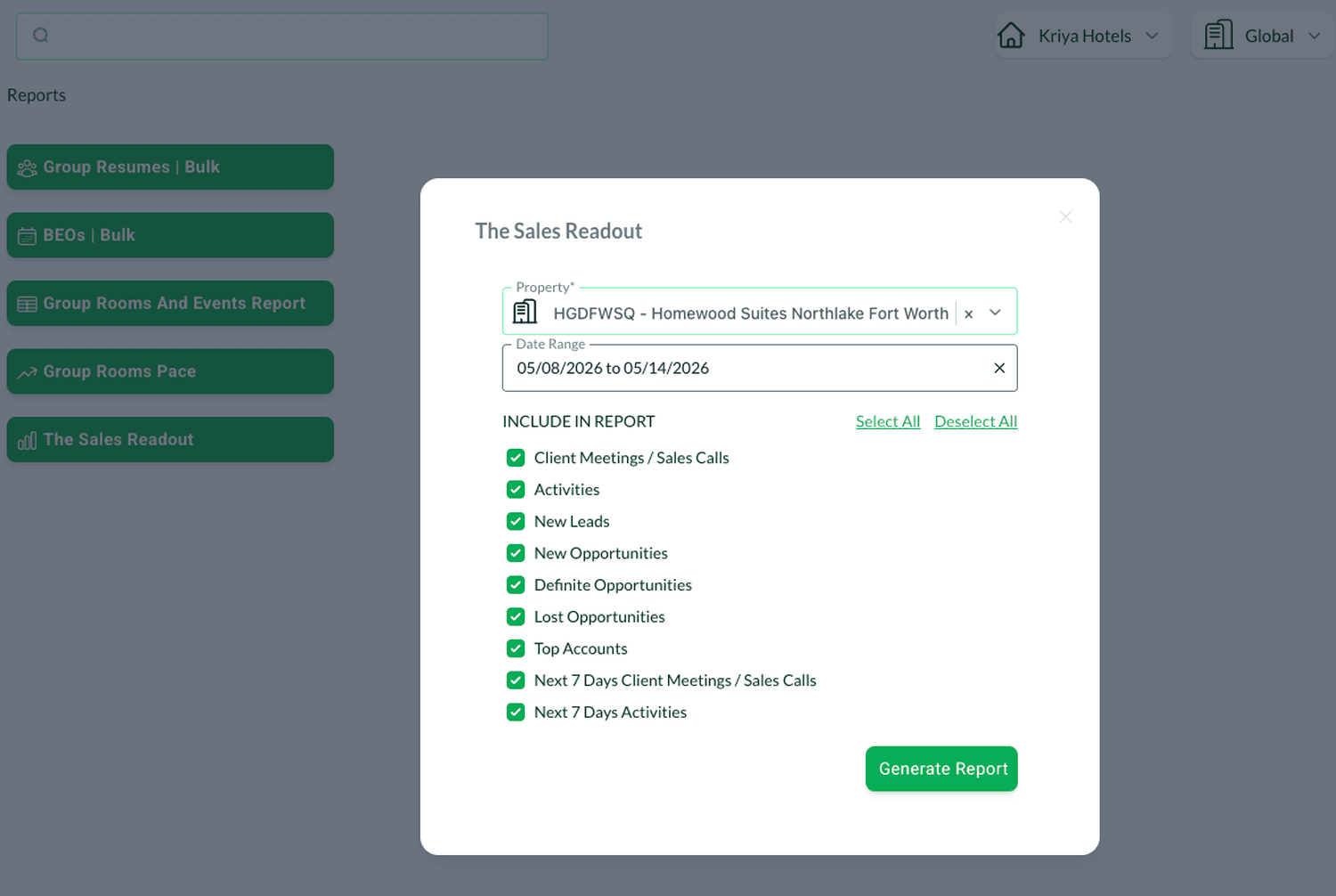Toggle the New Leads checkbox
The image size is (1336, 896).
coord(516,521)
